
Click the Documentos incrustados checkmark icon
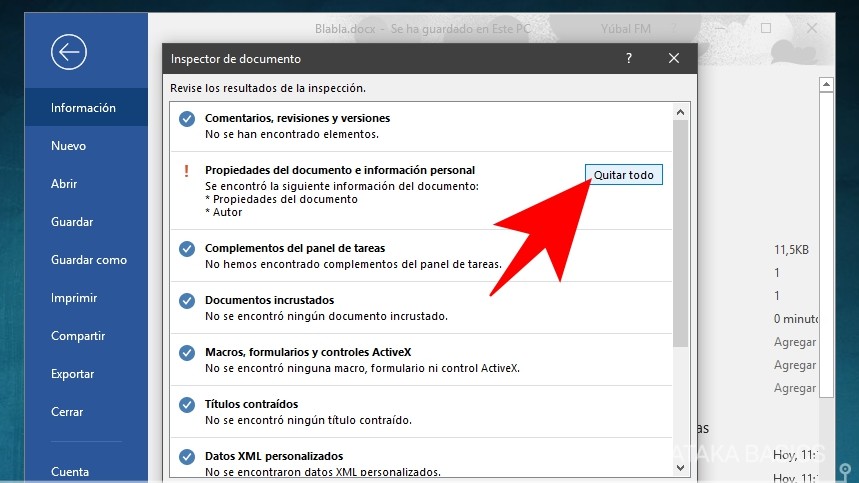[x=186, y=300]
